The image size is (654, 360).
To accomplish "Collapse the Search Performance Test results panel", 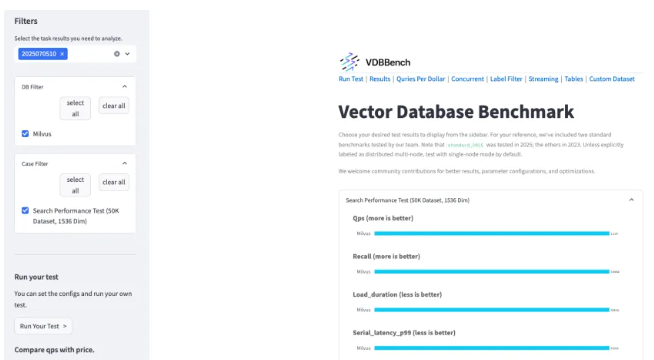I will [631, 200].
